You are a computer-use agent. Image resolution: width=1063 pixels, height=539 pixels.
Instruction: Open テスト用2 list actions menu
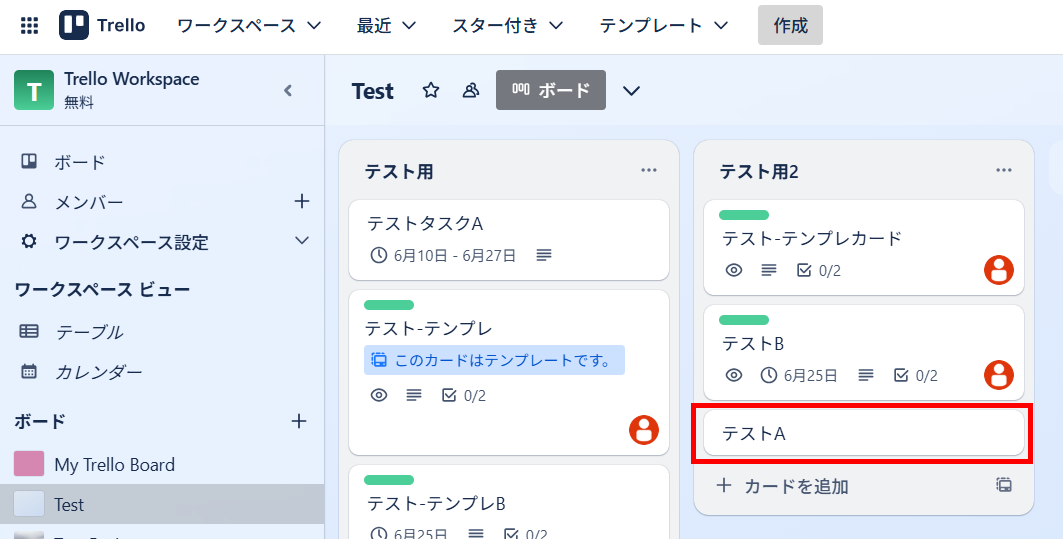[1004, 170]
